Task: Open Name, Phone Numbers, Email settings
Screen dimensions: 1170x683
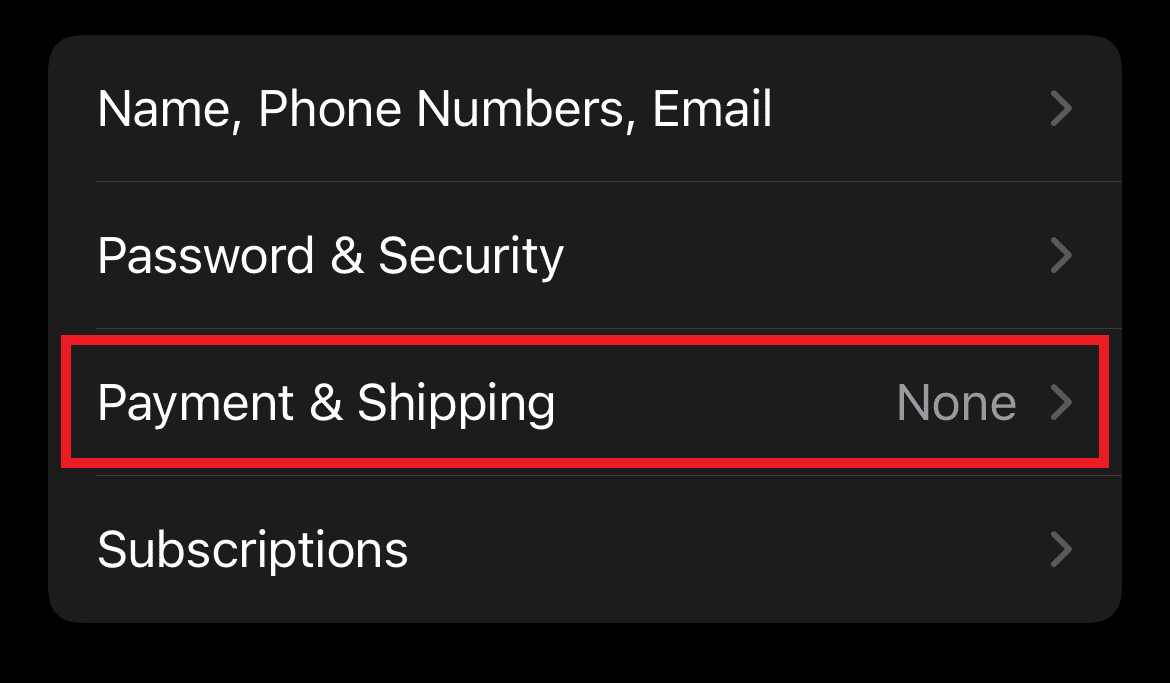Action: click(x=434, y=109)
